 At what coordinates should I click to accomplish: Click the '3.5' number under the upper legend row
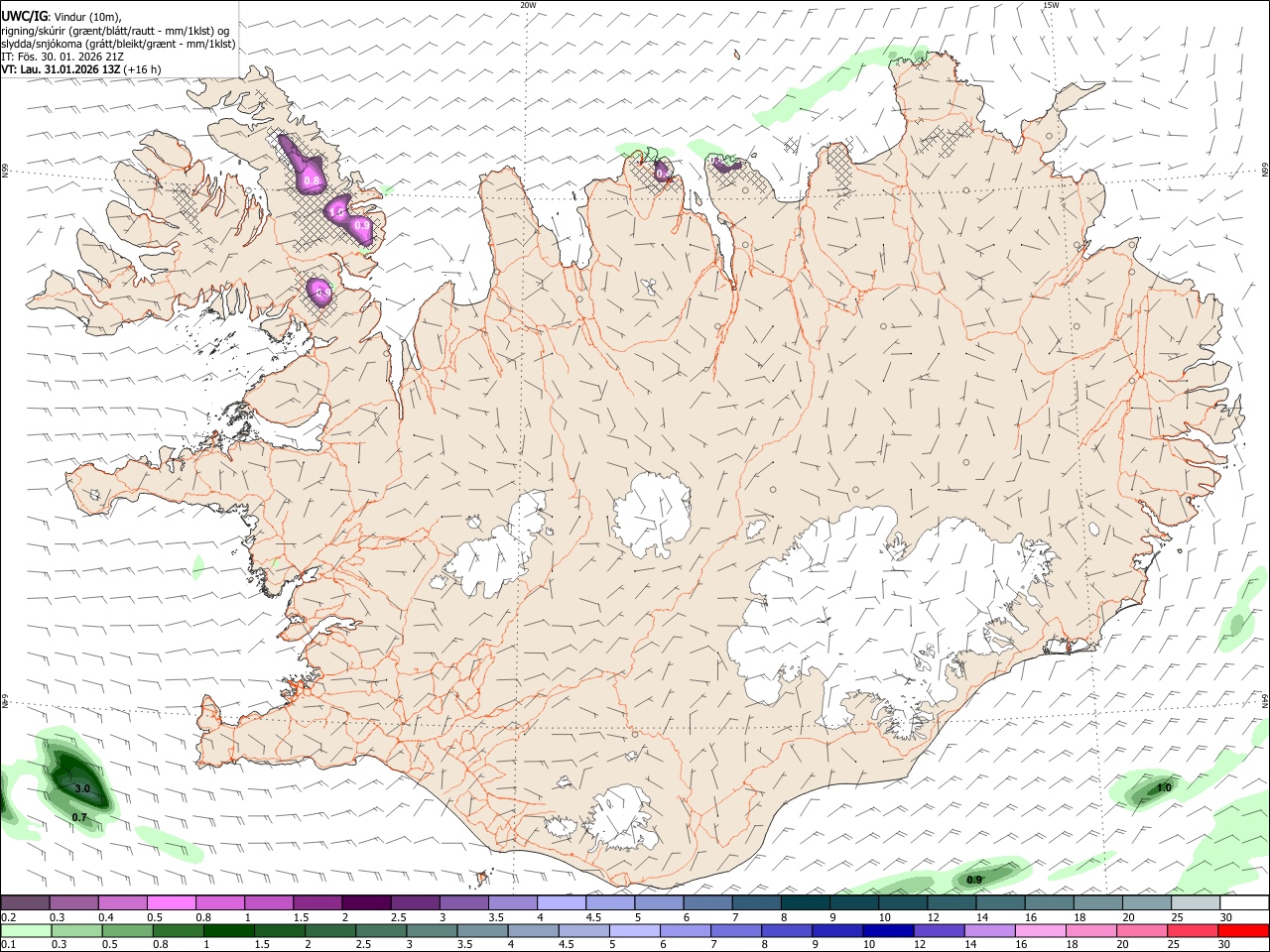(x=497, y=917)
